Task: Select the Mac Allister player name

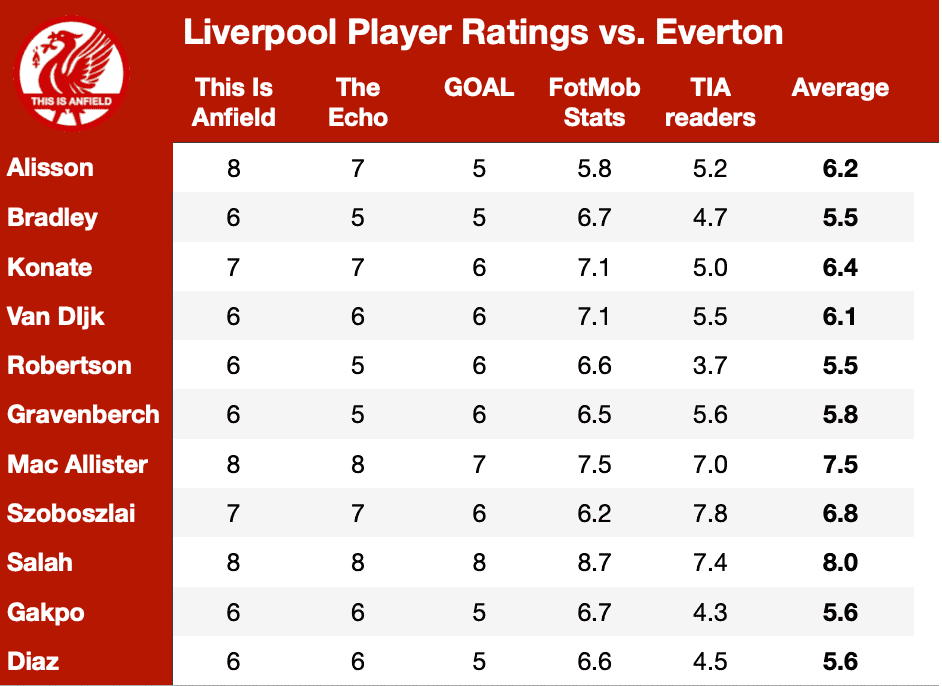Action: (77, 464)
